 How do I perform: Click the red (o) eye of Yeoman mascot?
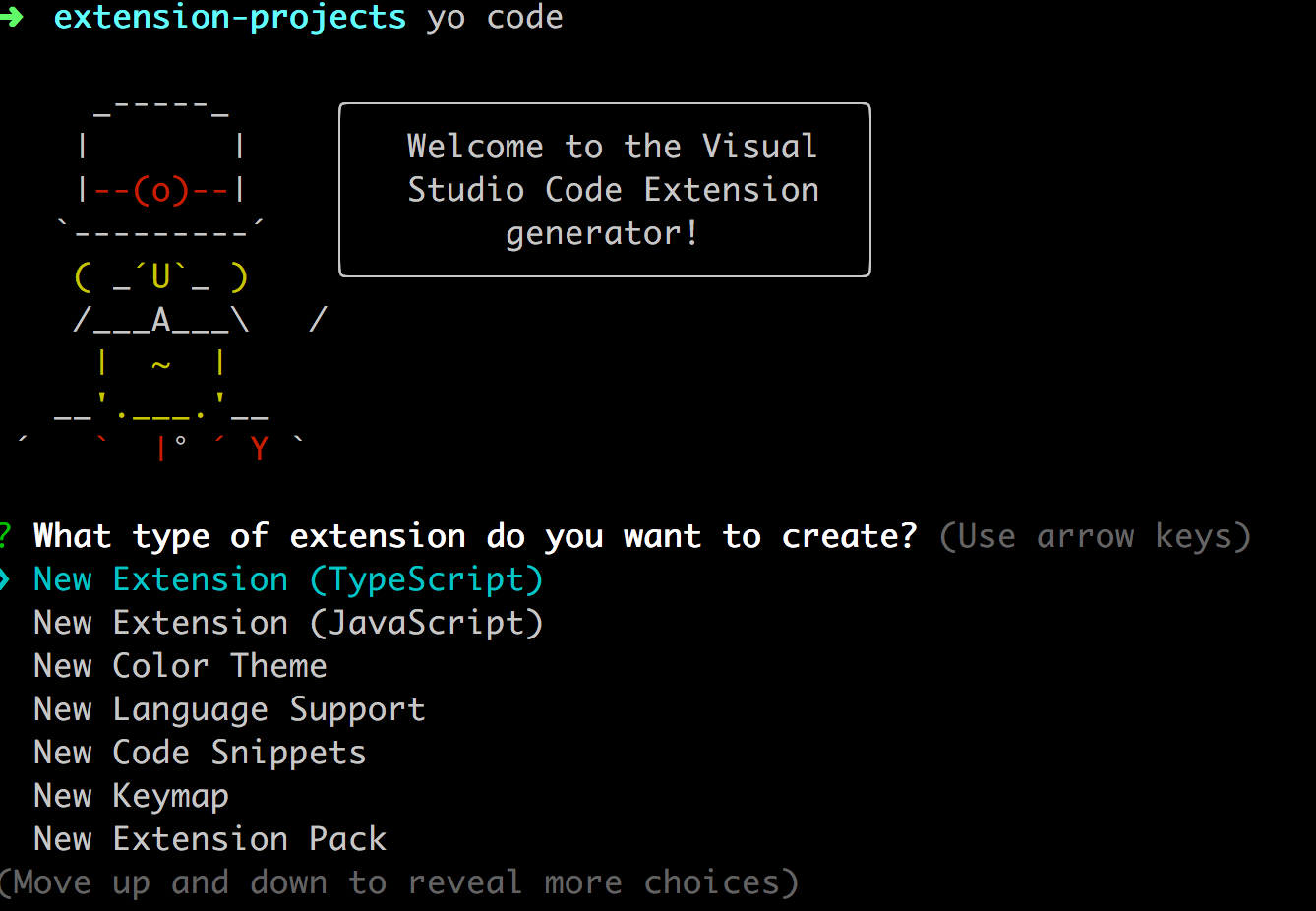(160, 189)
